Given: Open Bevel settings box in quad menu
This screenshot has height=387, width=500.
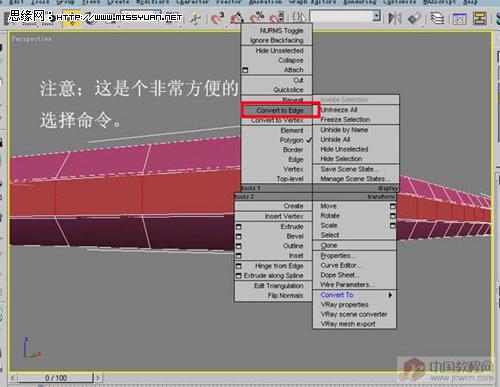Looking at the screenshot, I should pos(239,236).
